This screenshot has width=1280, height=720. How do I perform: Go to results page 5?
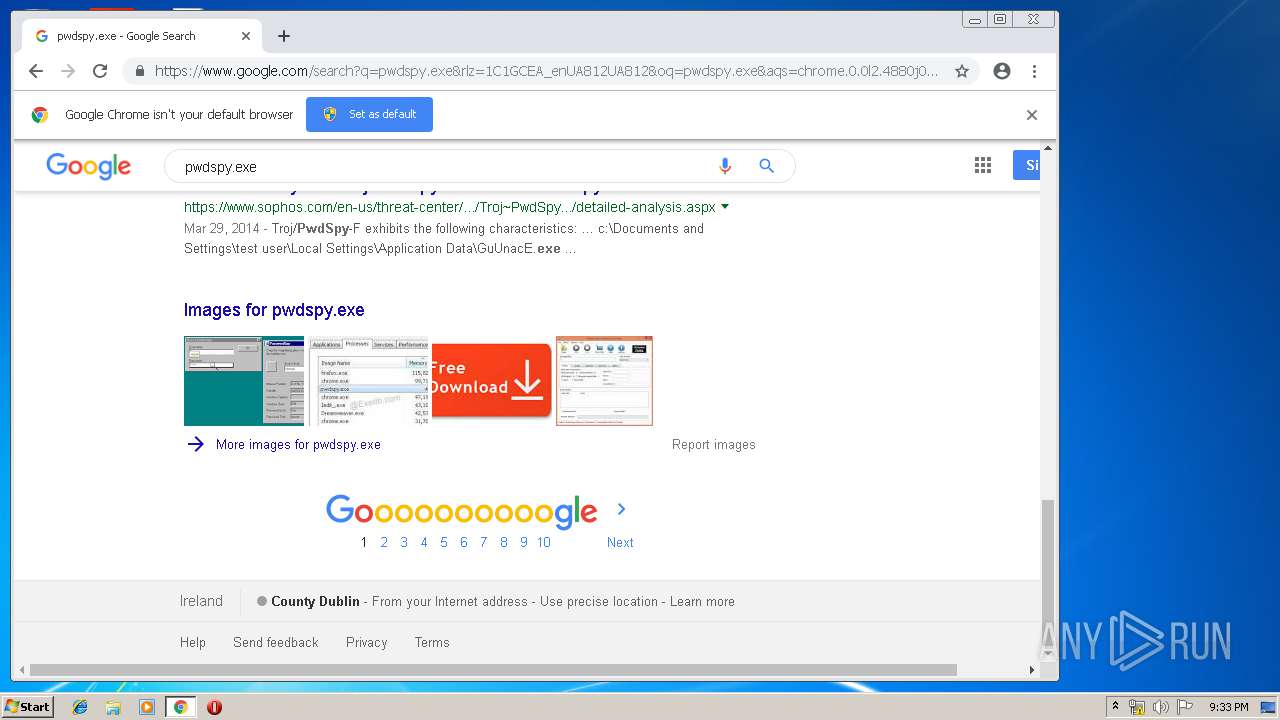[x=444, y=542]
